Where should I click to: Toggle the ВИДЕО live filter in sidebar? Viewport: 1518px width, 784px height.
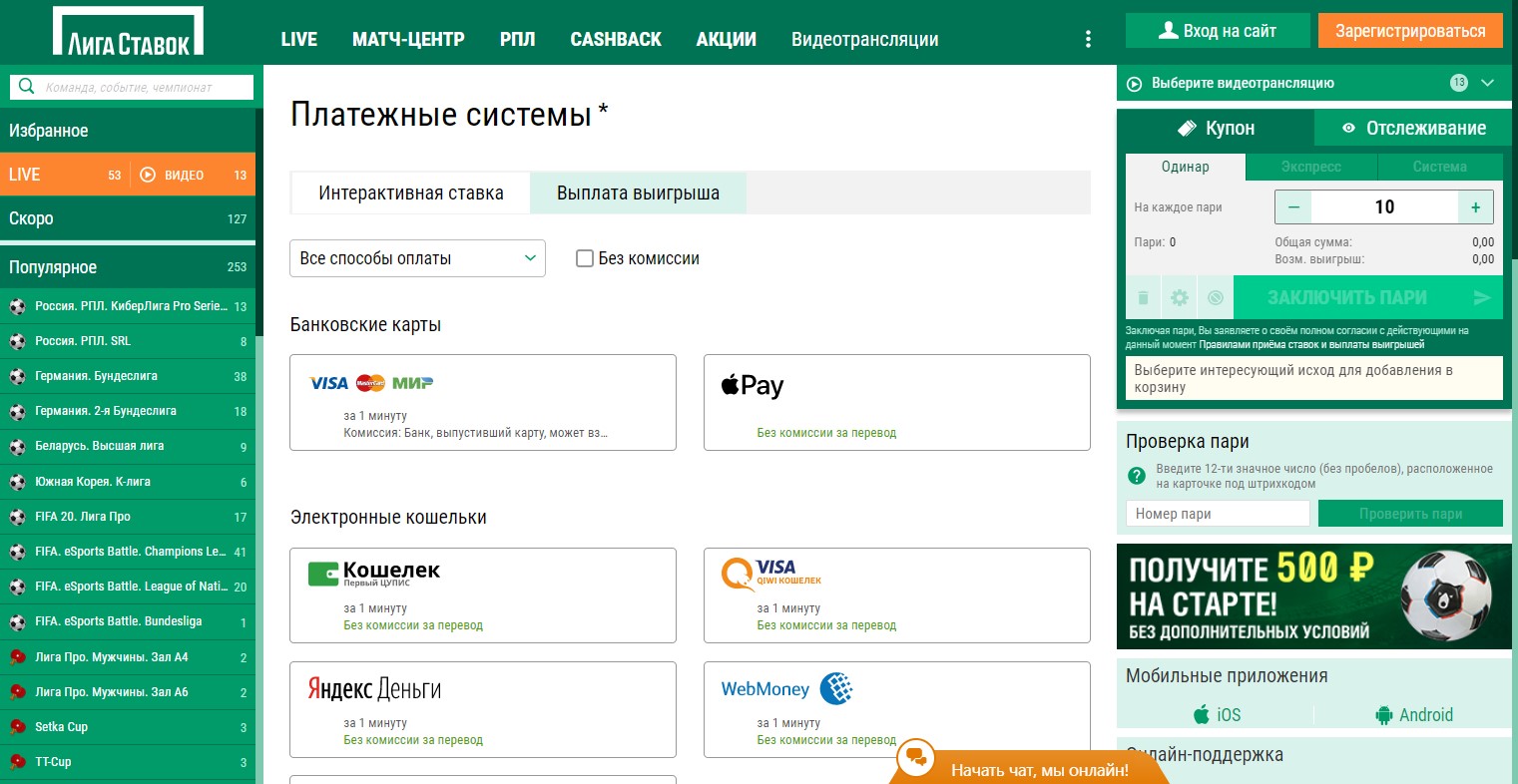(172, 175)
